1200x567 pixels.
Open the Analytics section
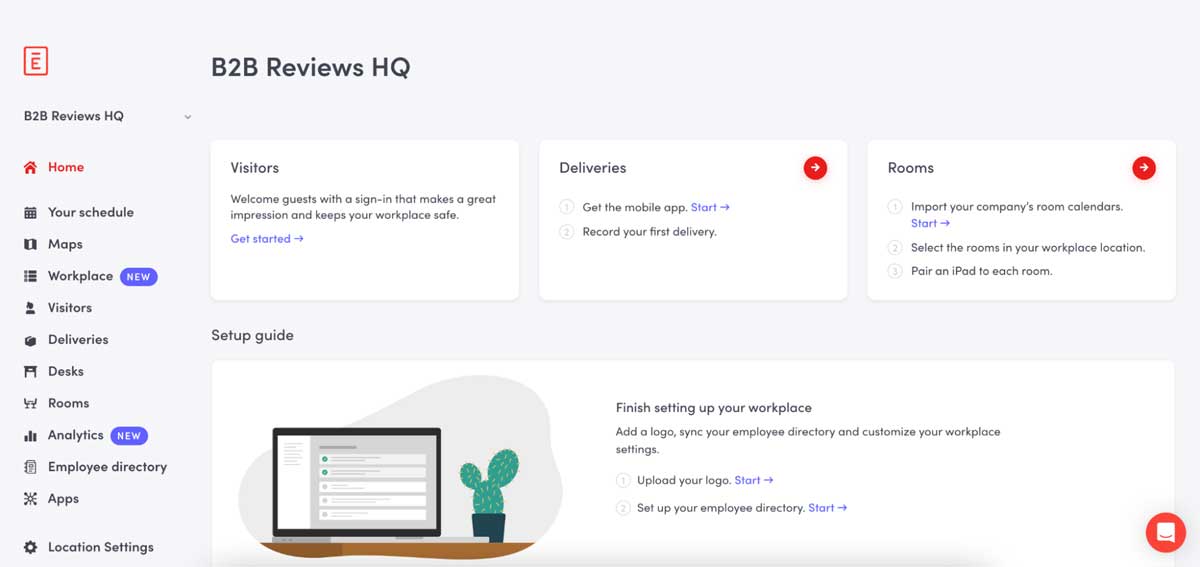click(76, 436)
